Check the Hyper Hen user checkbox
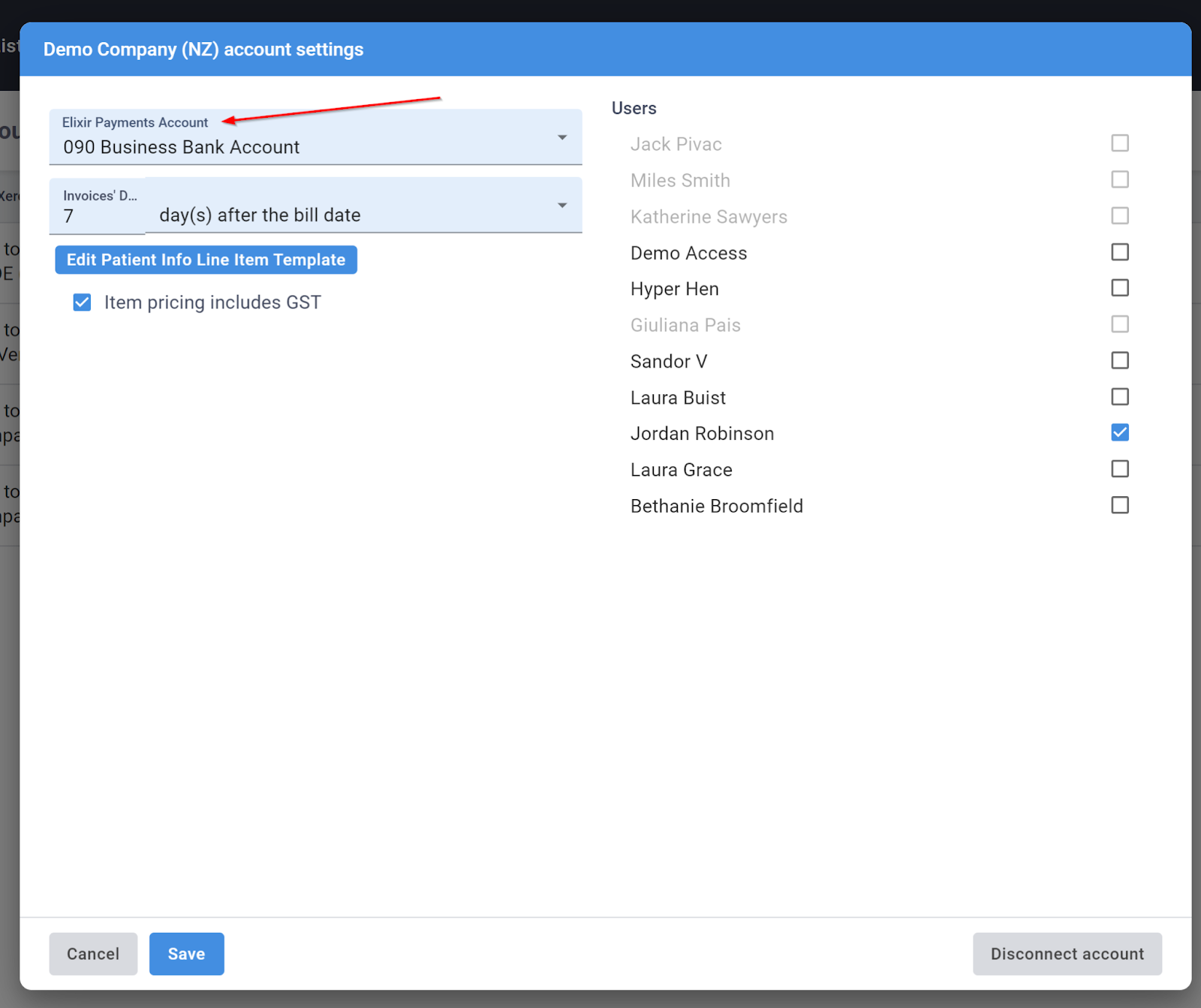The height and width of the screenshot is (1008, 1201). coord(1119,287)
